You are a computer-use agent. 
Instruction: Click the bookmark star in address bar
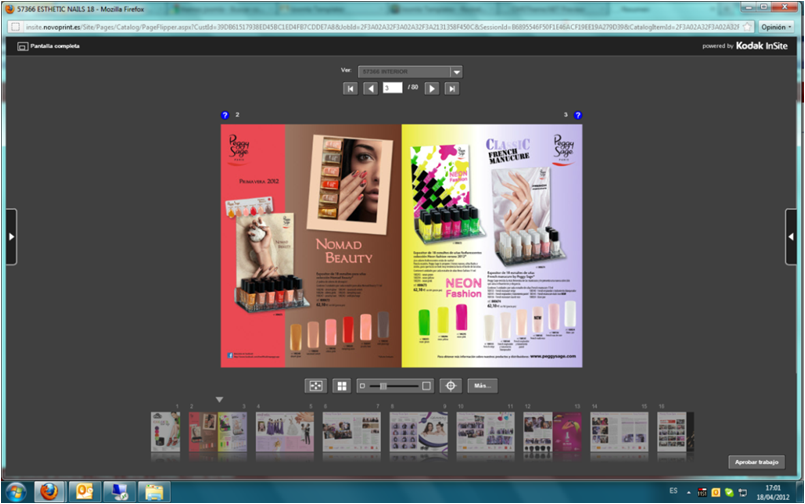[x=748, y=27]
